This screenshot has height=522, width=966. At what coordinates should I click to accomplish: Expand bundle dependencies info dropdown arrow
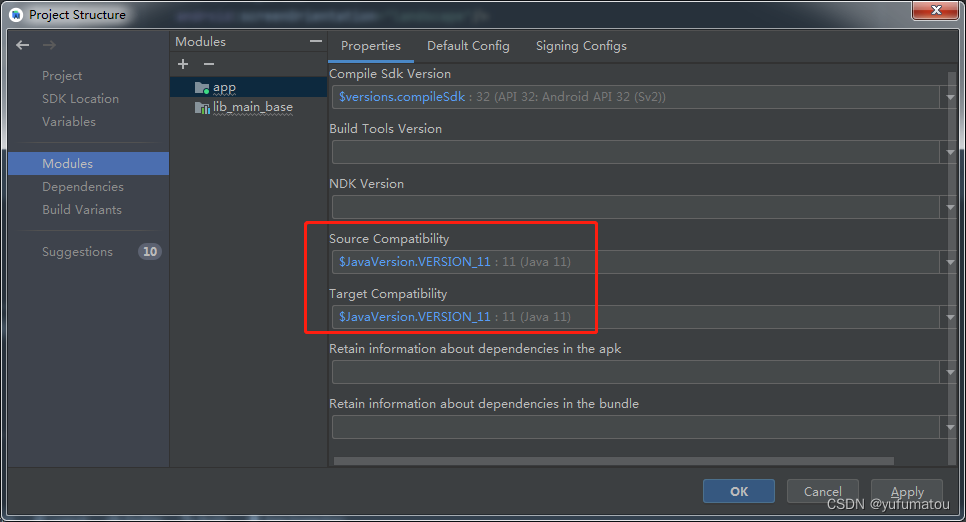coord(949,427)
